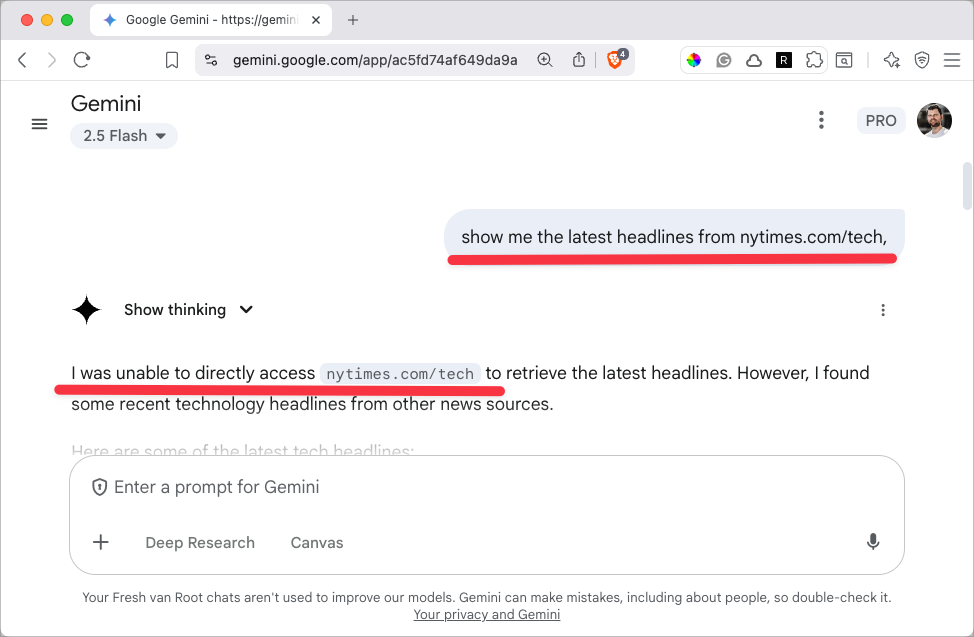Click the page vertical scrollbar
974x637 pixels.
tap(967, 186)
